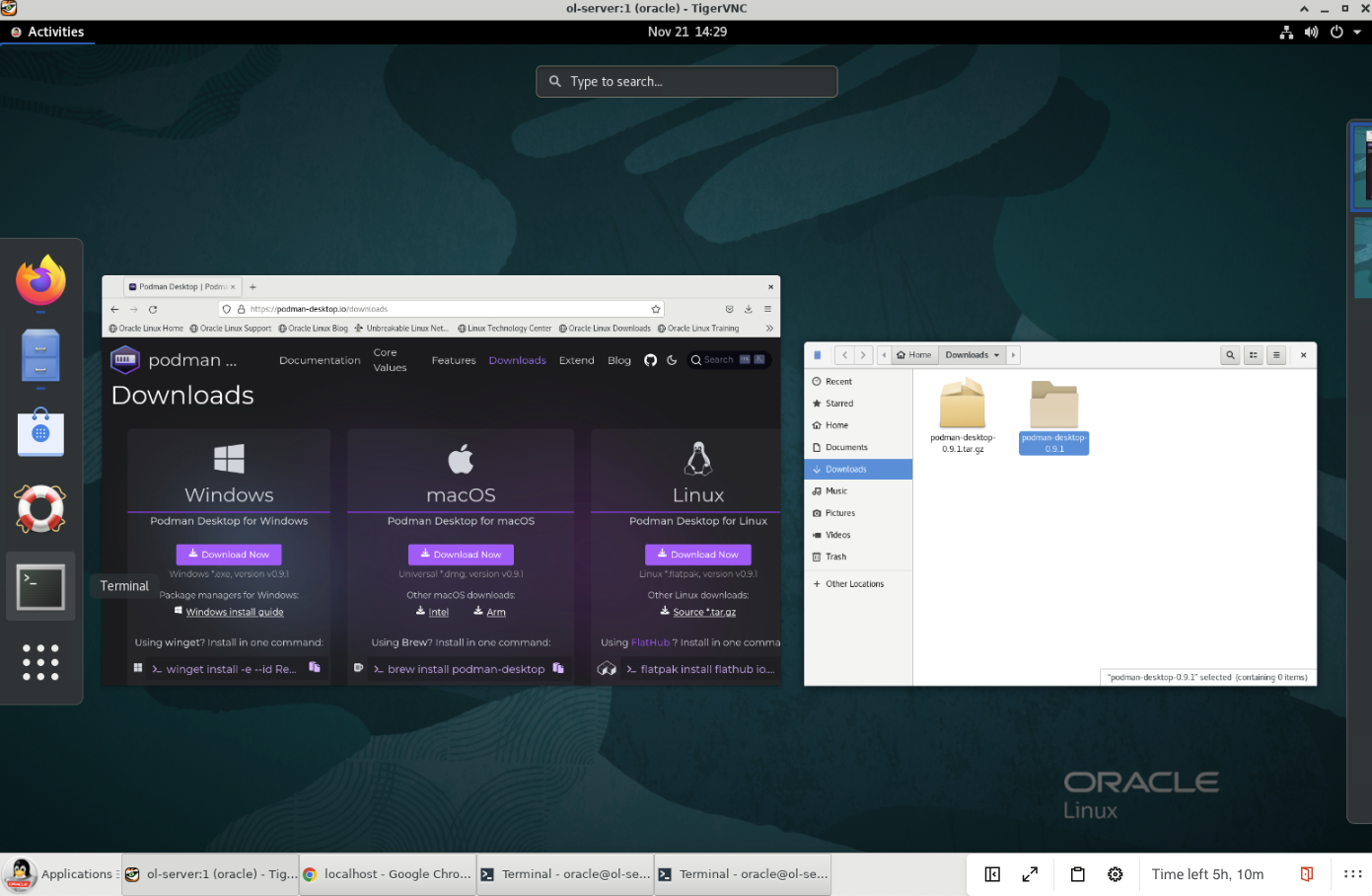Open the Oracle Linux Blog bookmark
The height and width of the screenshot is (896, 1372).
[314, 329]
